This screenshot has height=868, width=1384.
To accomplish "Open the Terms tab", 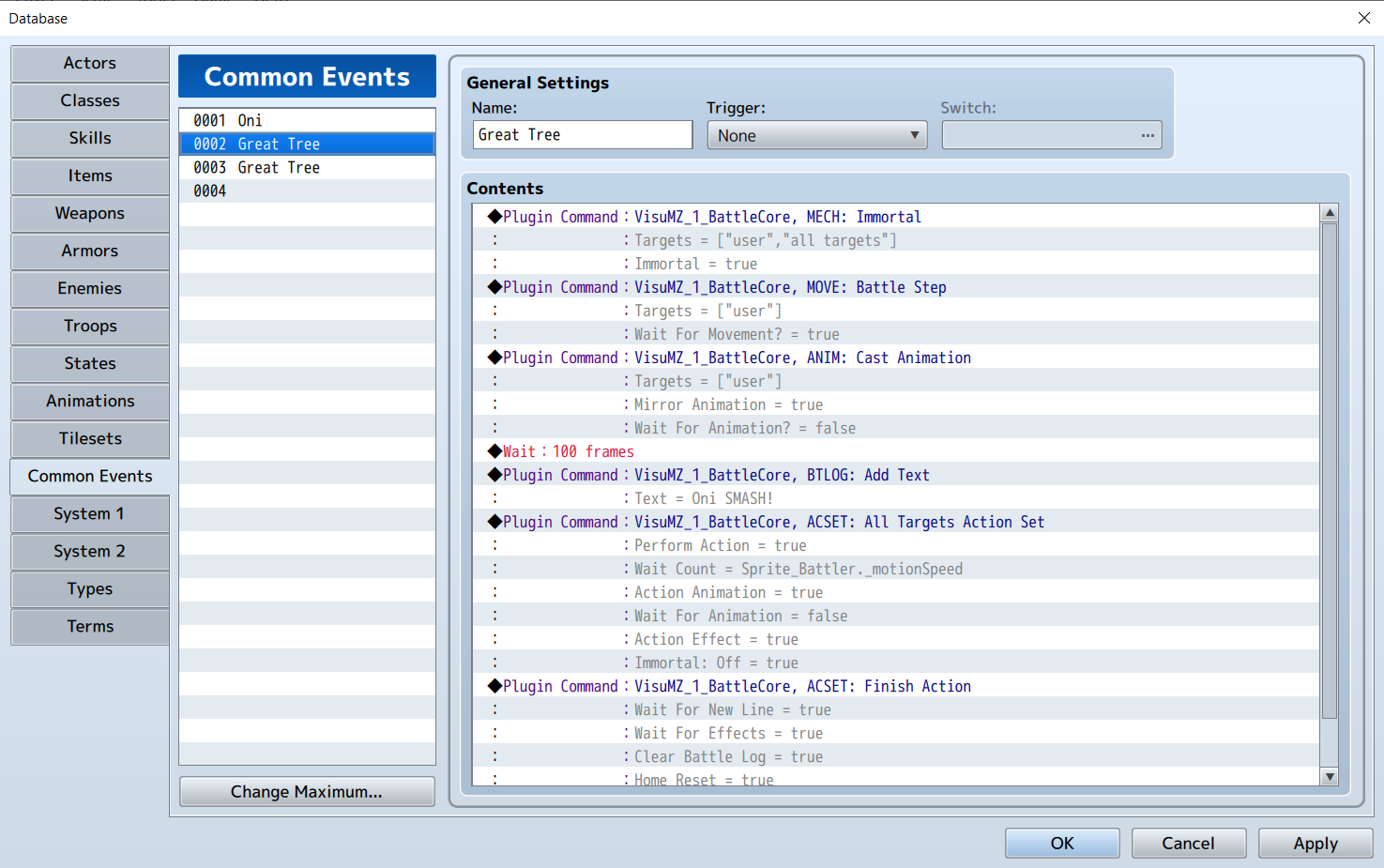I will (90, 627).
